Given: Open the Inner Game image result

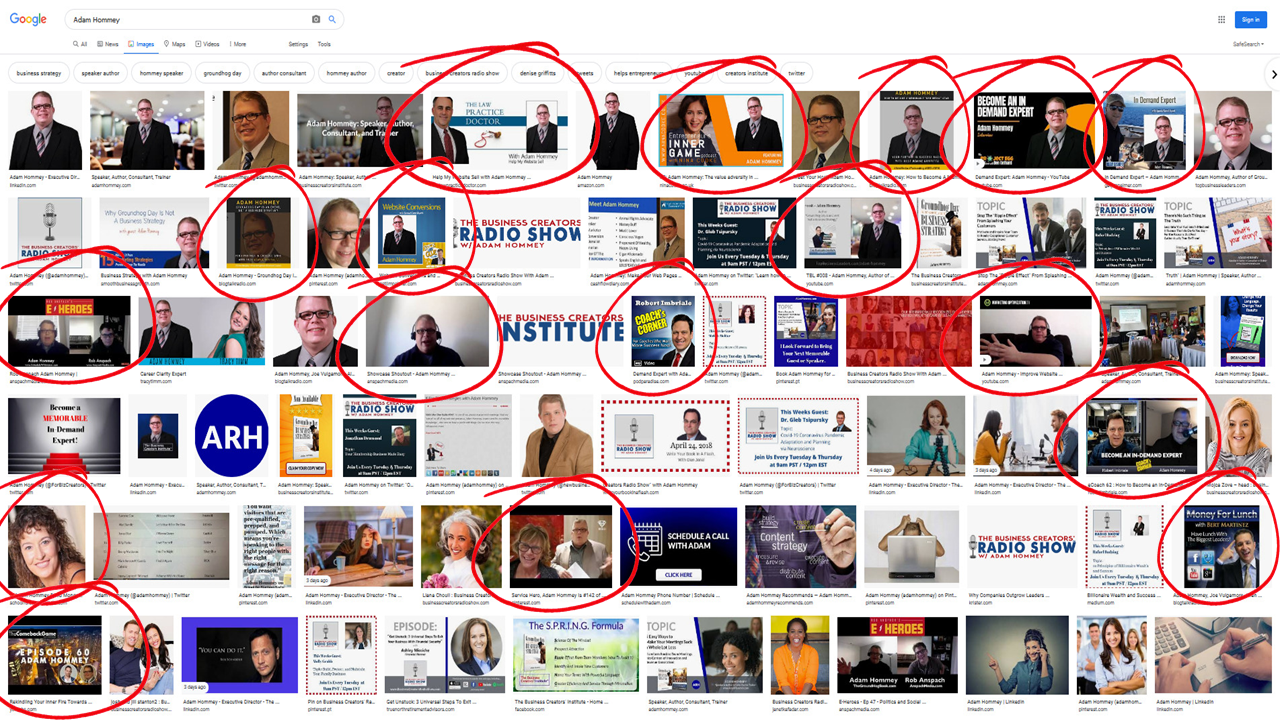Looking at the screenshot, I should 721,131.
